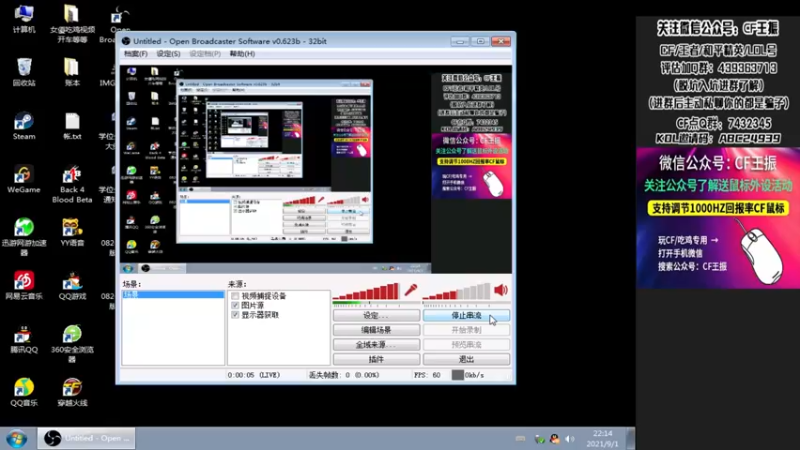
Task: Open the 档案(F) menu
Action: (x=135, y=54)
